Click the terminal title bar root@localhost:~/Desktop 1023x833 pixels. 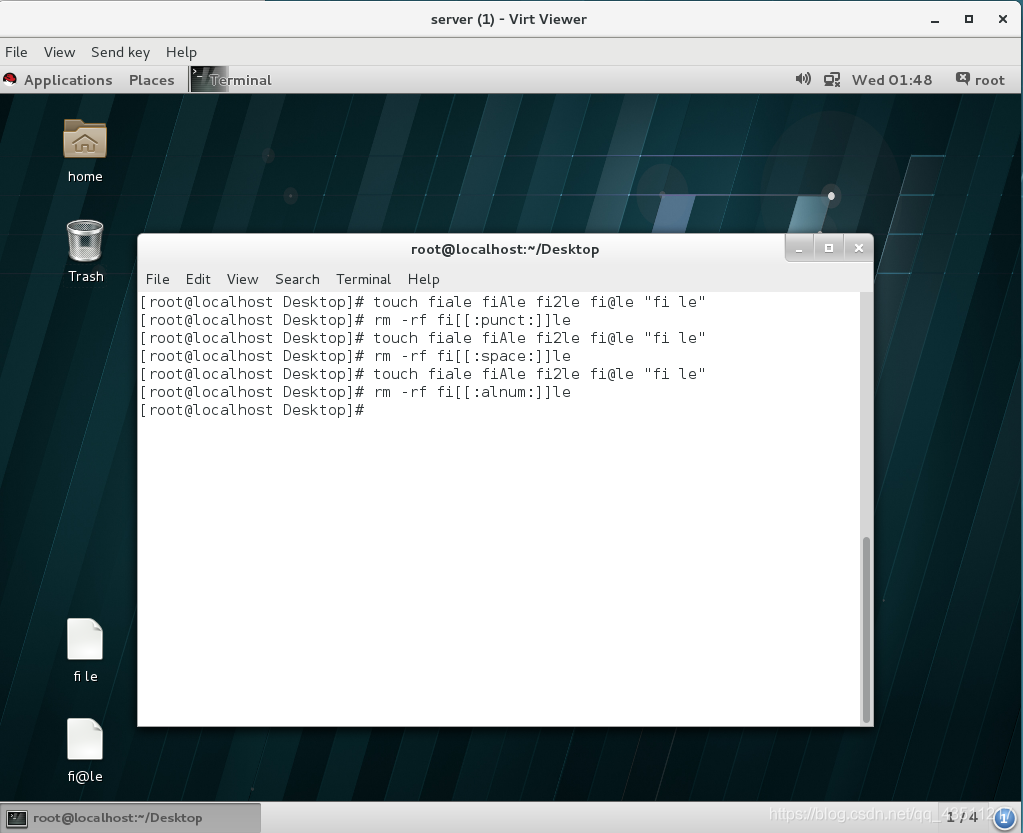(505, 249)
